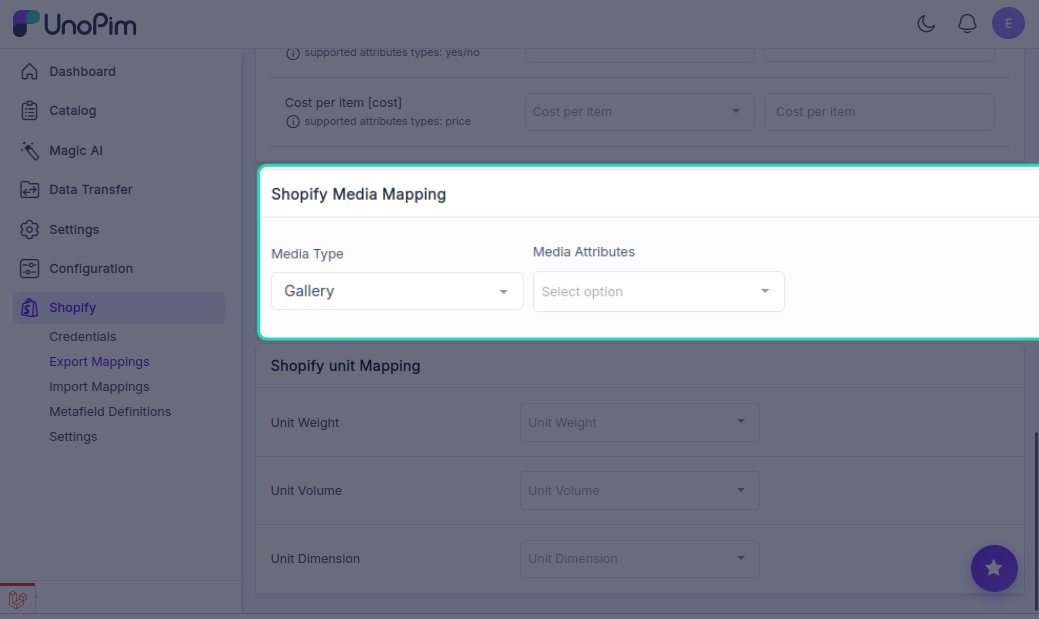Viewport: 1039px width, 619px height.
Task: Go to Shopify Credentials
Action: pos(82,337)
